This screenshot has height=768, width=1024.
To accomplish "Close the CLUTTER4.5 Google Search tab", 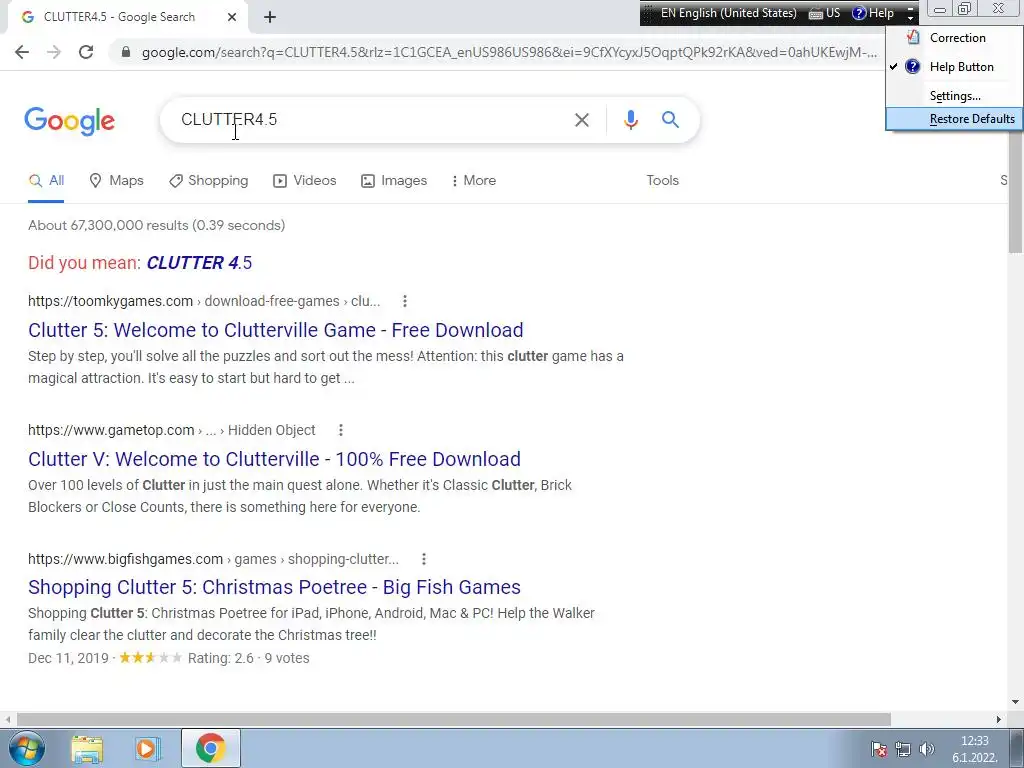I will [232, 17].
